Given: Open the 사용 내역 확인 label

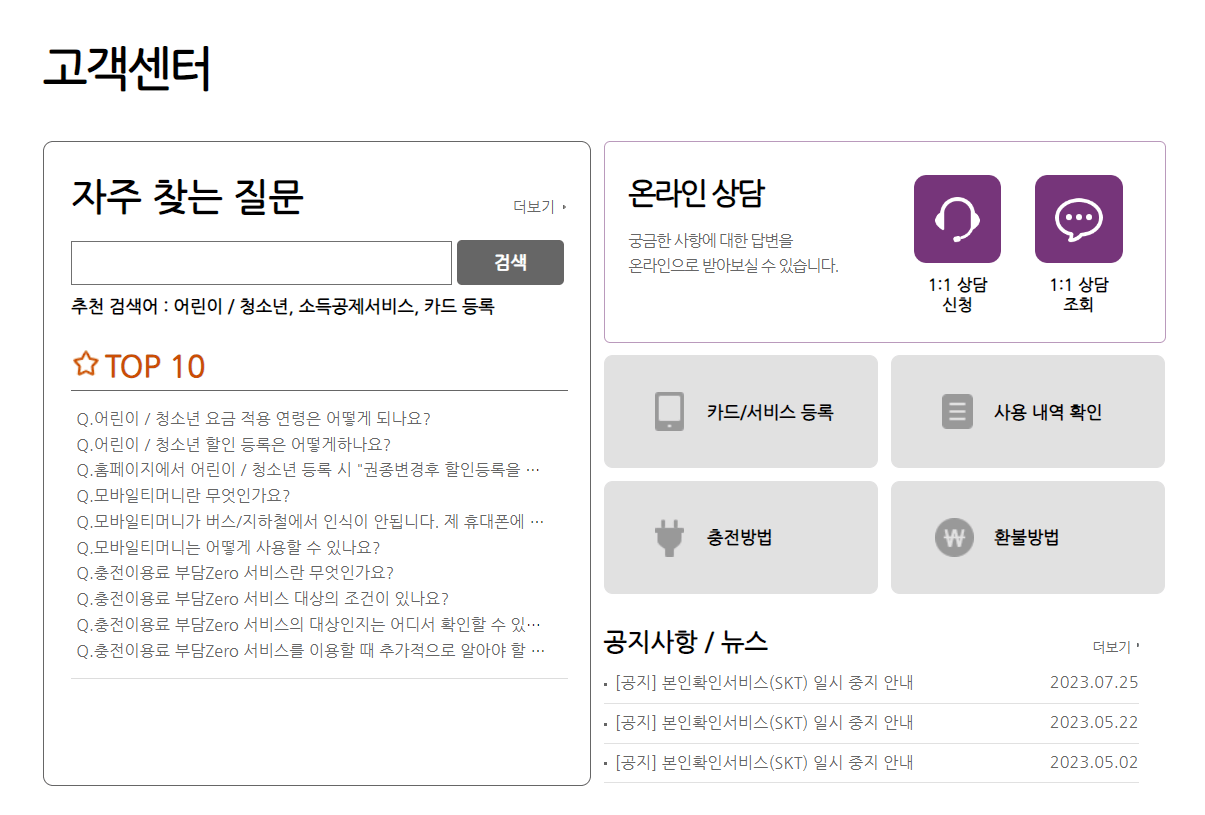Looking at the screenshot, I should coord(1048,412).
